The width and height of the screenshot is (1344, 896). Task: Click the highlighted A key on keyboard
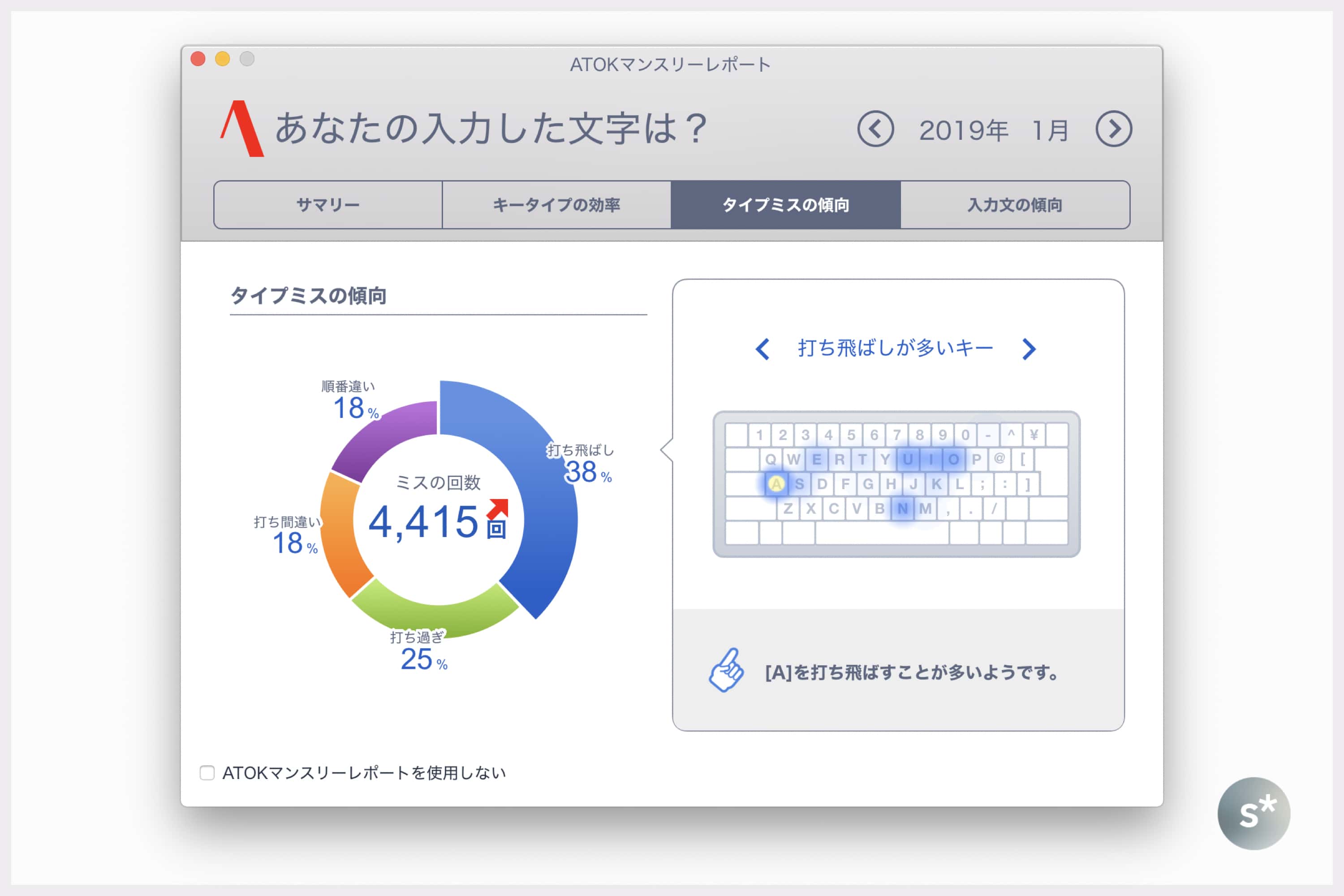click(776, 484)
